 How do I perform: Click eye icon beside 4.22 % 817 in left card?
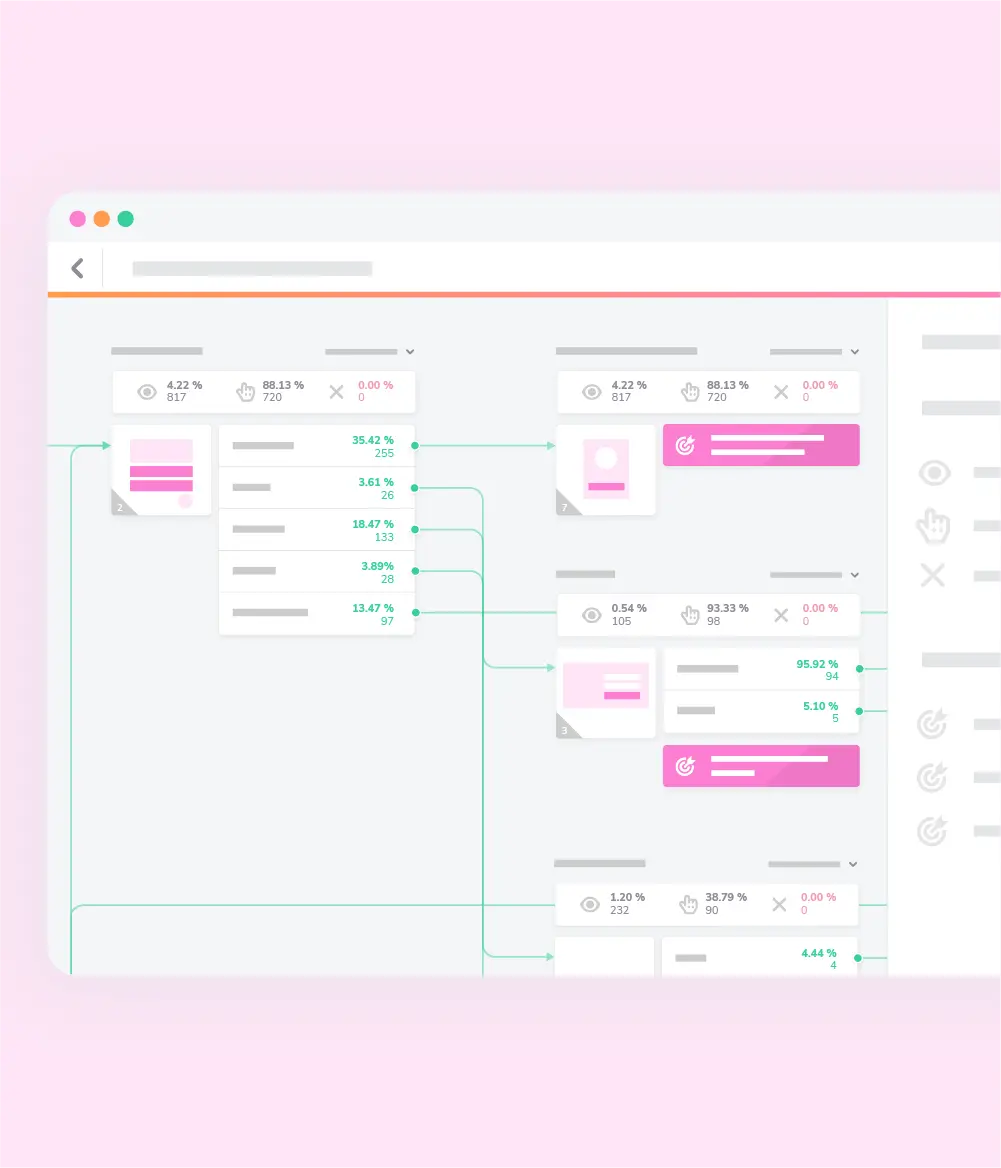click(x=147, y=392)
